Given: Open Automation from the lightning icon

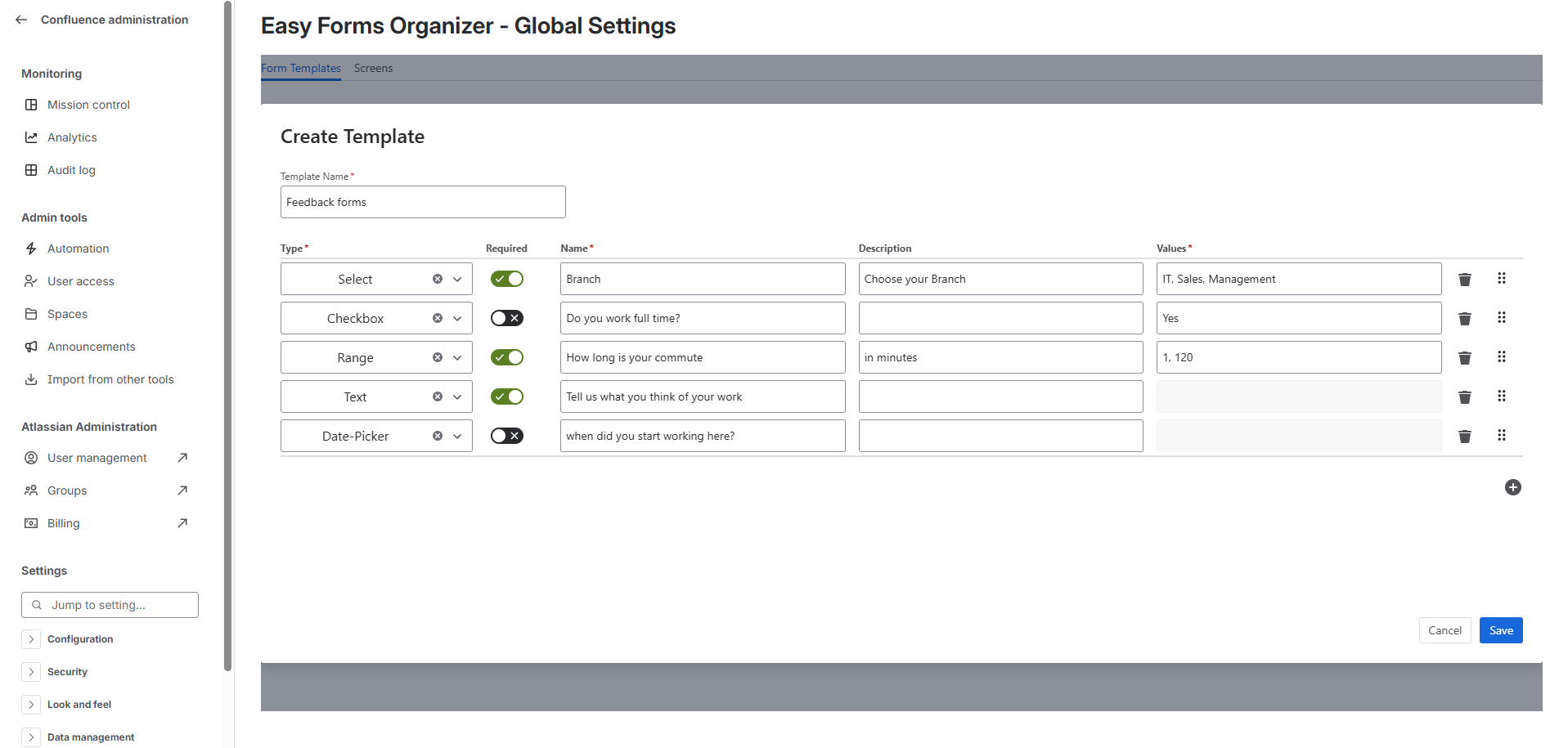Looking at the screenshot, I should click(x=31, y=249).
